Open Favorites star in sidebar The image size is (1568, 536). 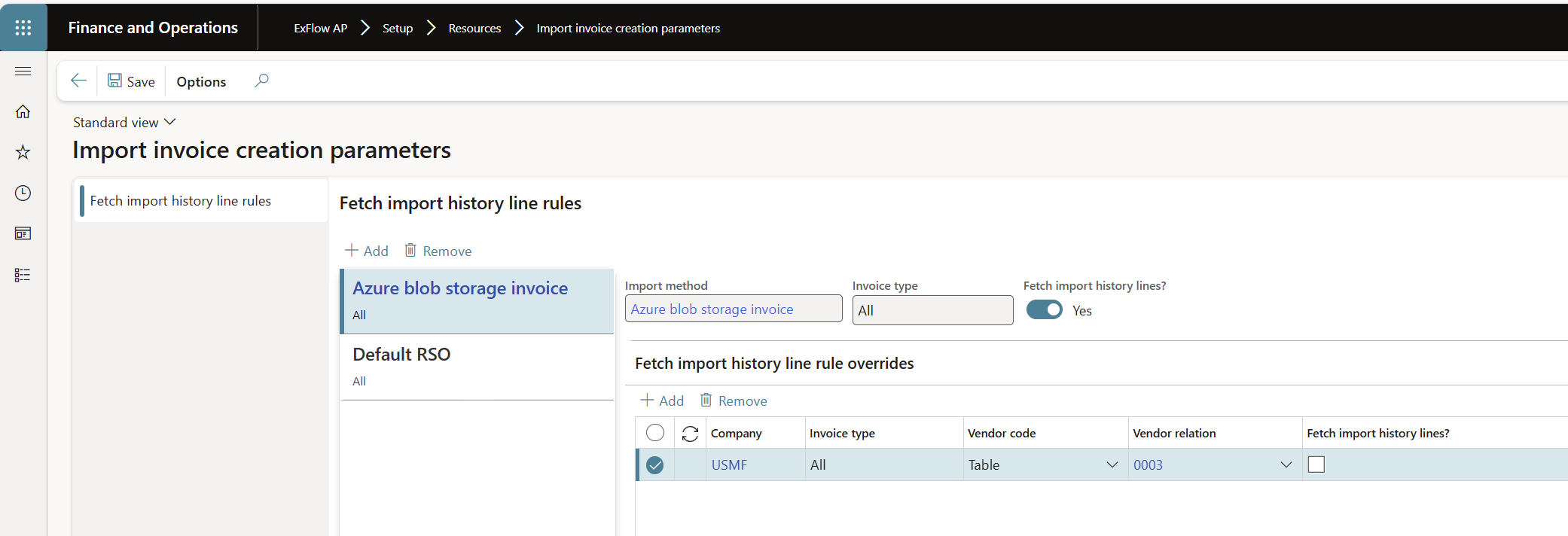click(23, 152)
